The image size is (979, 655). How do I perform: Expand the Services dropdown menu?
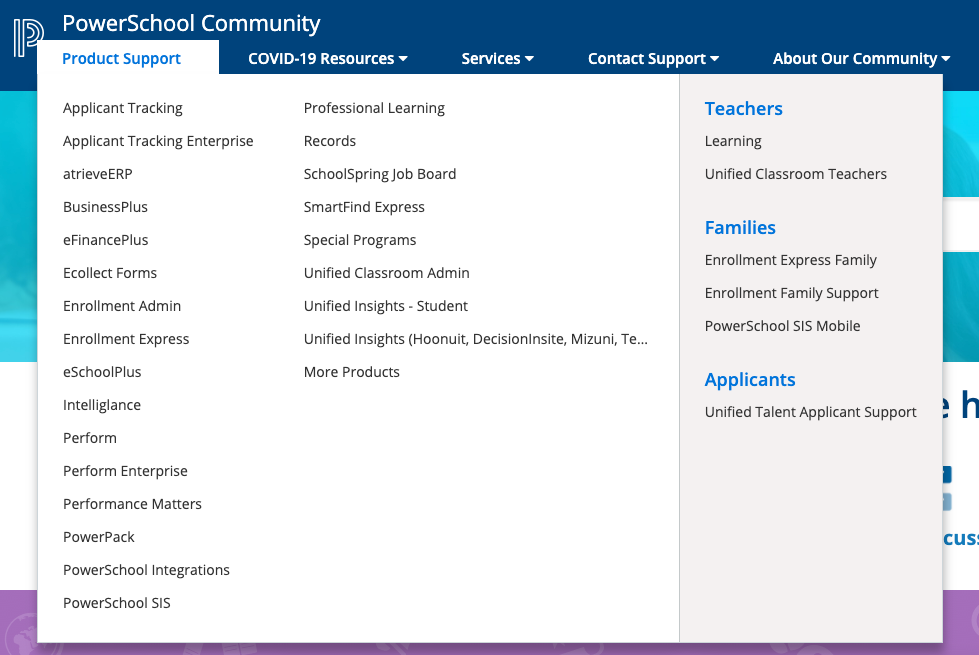(497, 59)
